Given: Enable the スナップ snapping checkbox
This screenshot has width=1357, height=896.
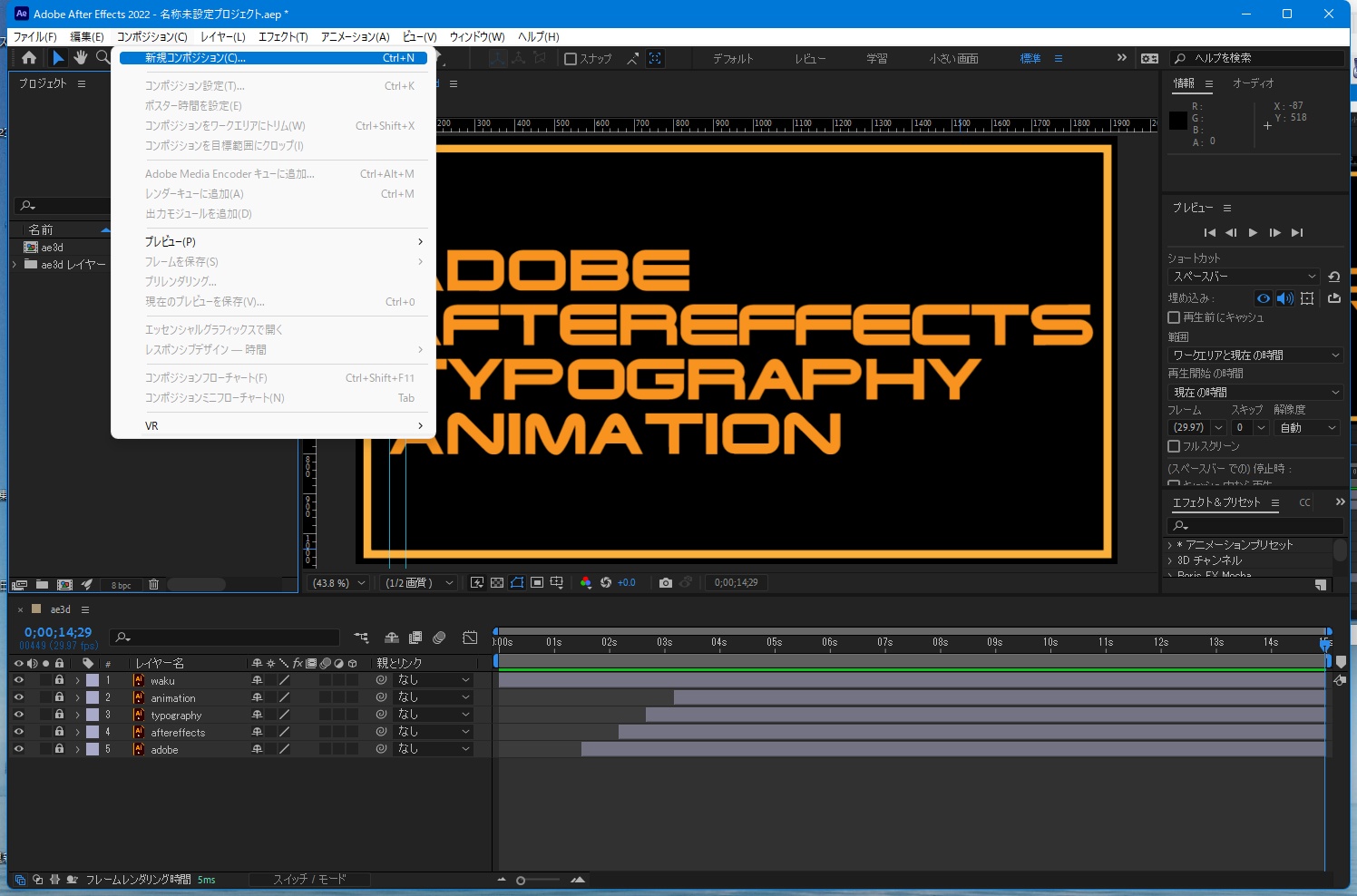Looking at the screenshot, I should click(571, 59).
